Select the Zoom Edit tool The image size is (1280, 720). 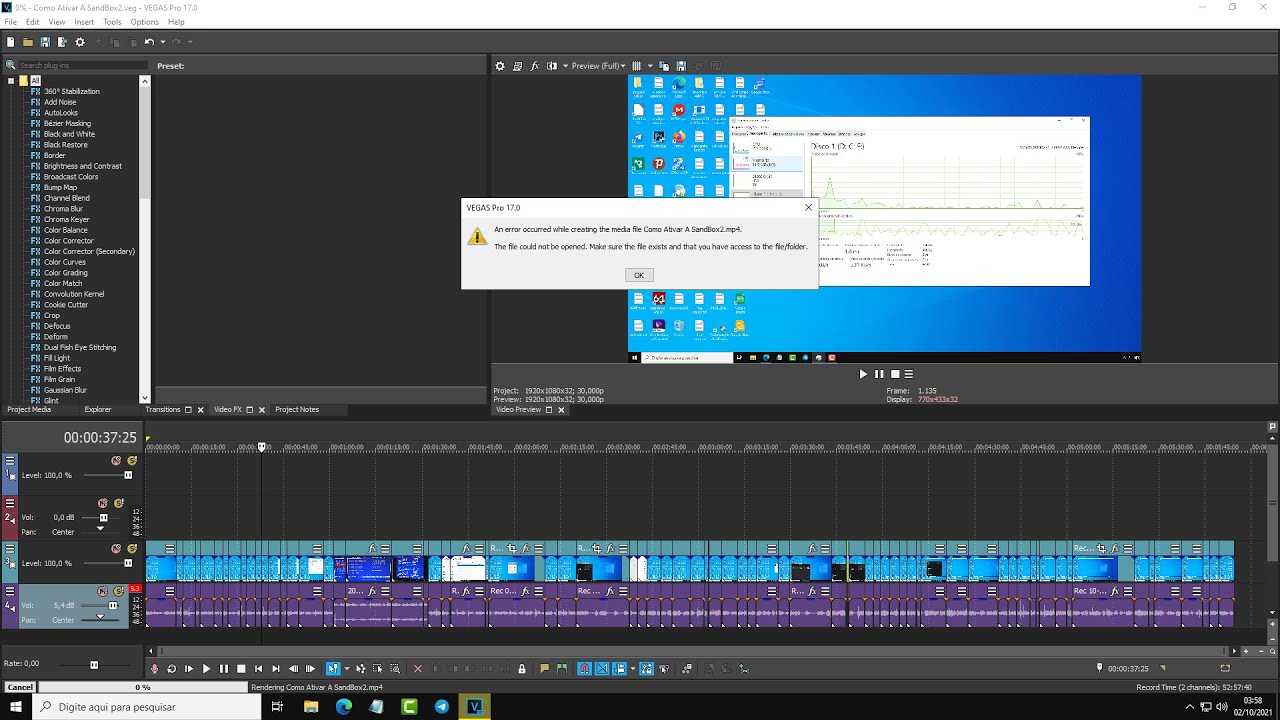(395, 668)
